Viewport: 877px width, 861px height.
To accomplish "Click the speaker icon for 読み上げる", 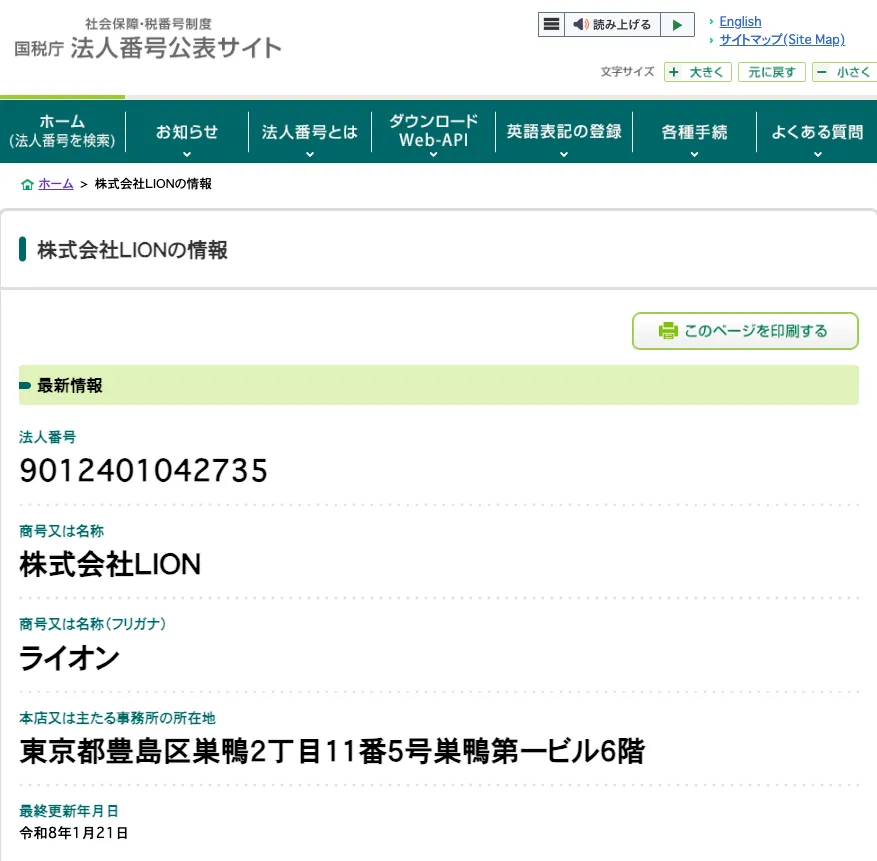I will pyautogui.click(x=581, y=24).
